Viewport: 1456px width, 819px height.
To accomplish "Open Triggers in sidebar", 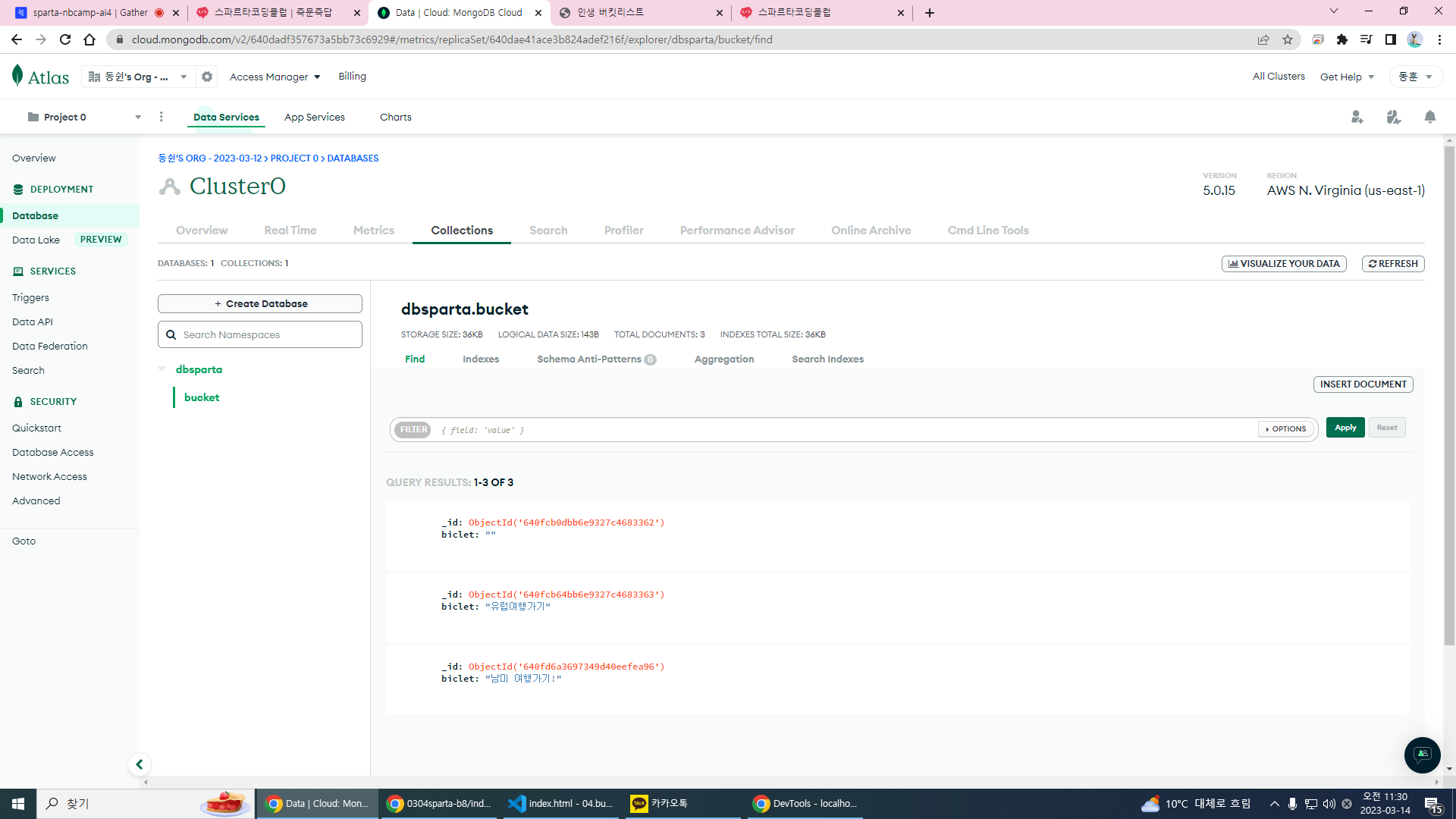I will point(30,297).
